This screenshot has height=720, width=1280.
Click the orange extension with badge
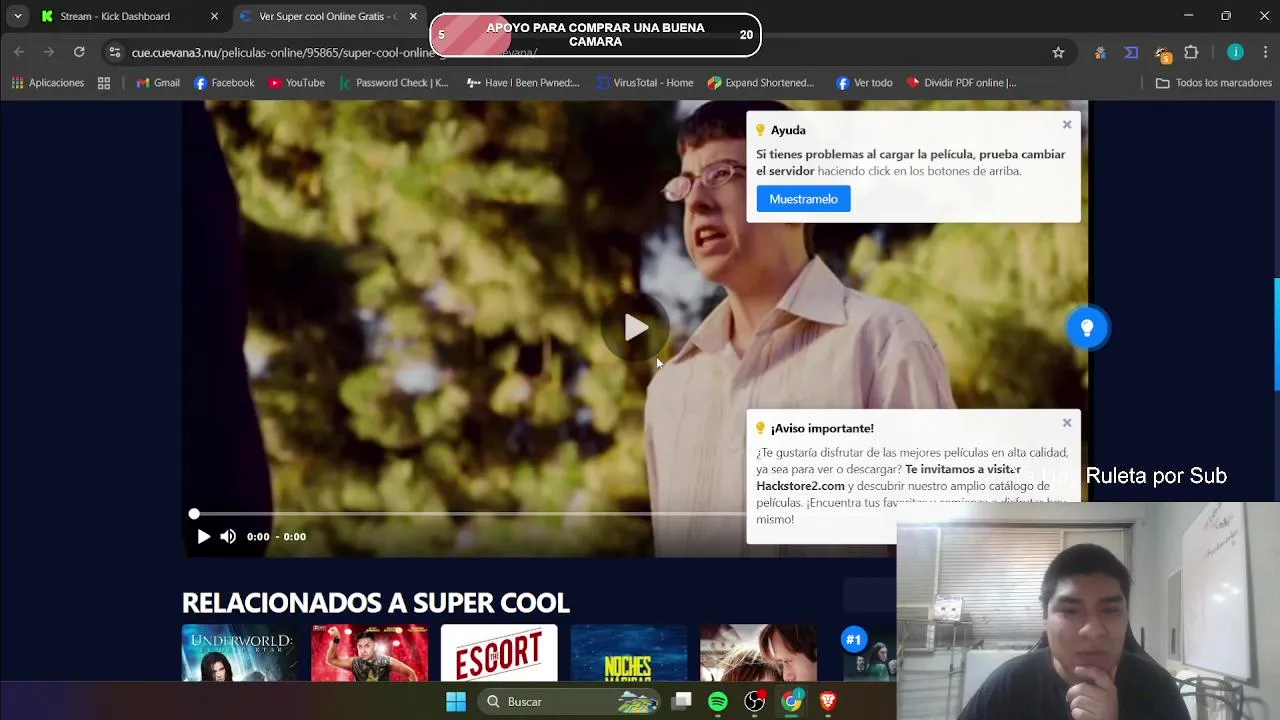coord(1162,53)
